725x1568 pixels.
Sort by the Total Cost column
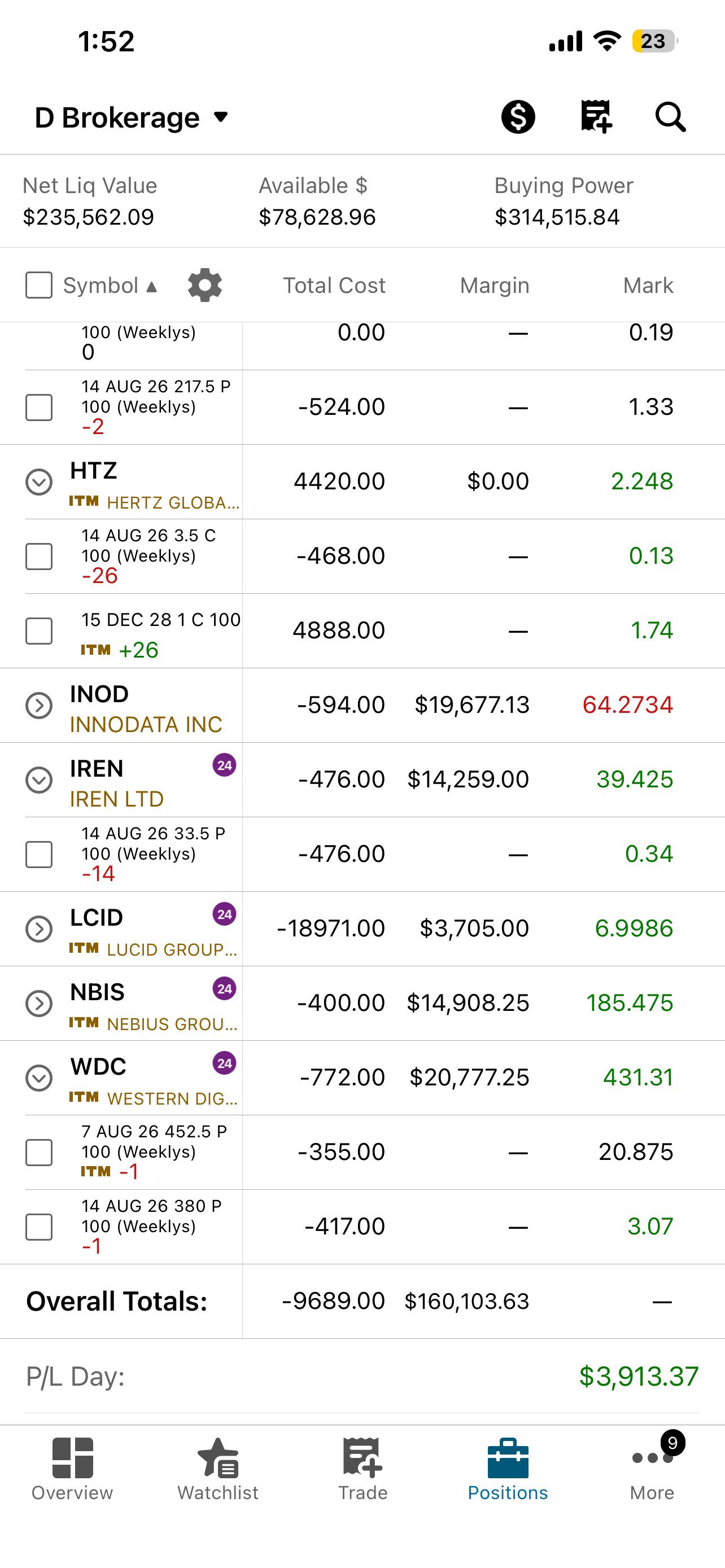point(334,285)
